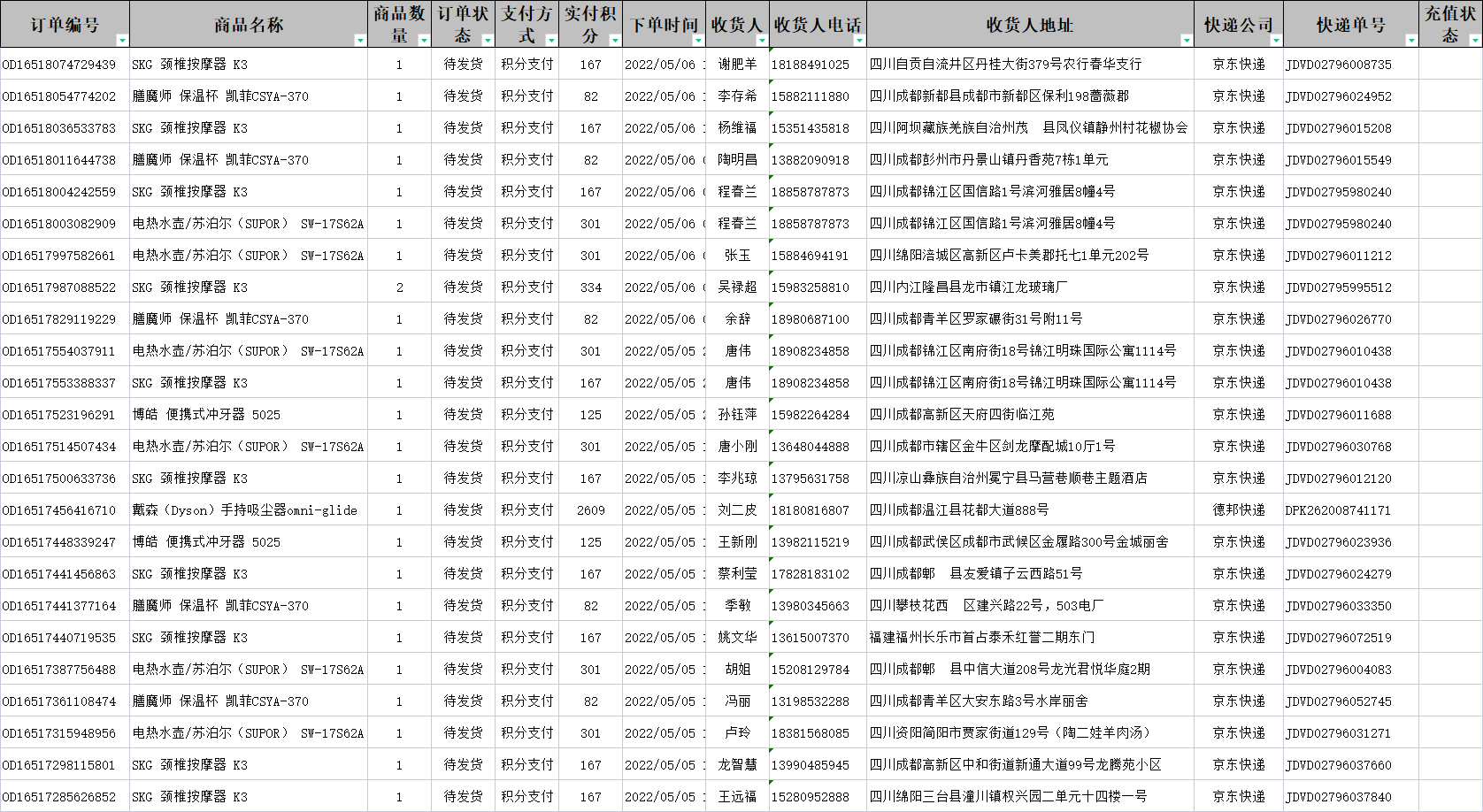Screen dimensions: 1483x812
Task: Open the 下单时间 column filter arrow
Action: pyautogui.click(x=698, y=41)
